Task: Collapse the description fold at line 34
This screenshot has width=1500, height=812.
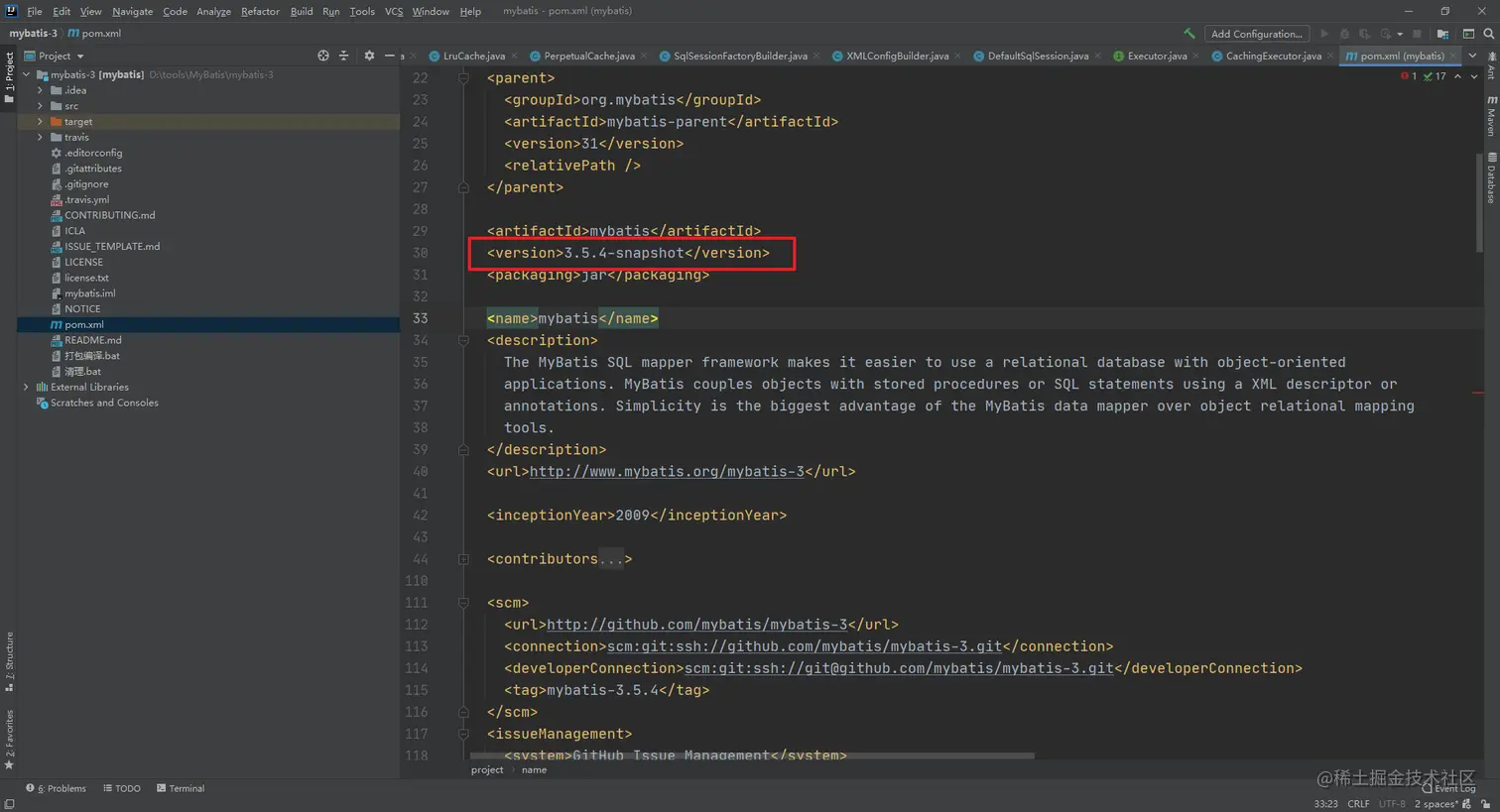Action: tap(463, 340)
